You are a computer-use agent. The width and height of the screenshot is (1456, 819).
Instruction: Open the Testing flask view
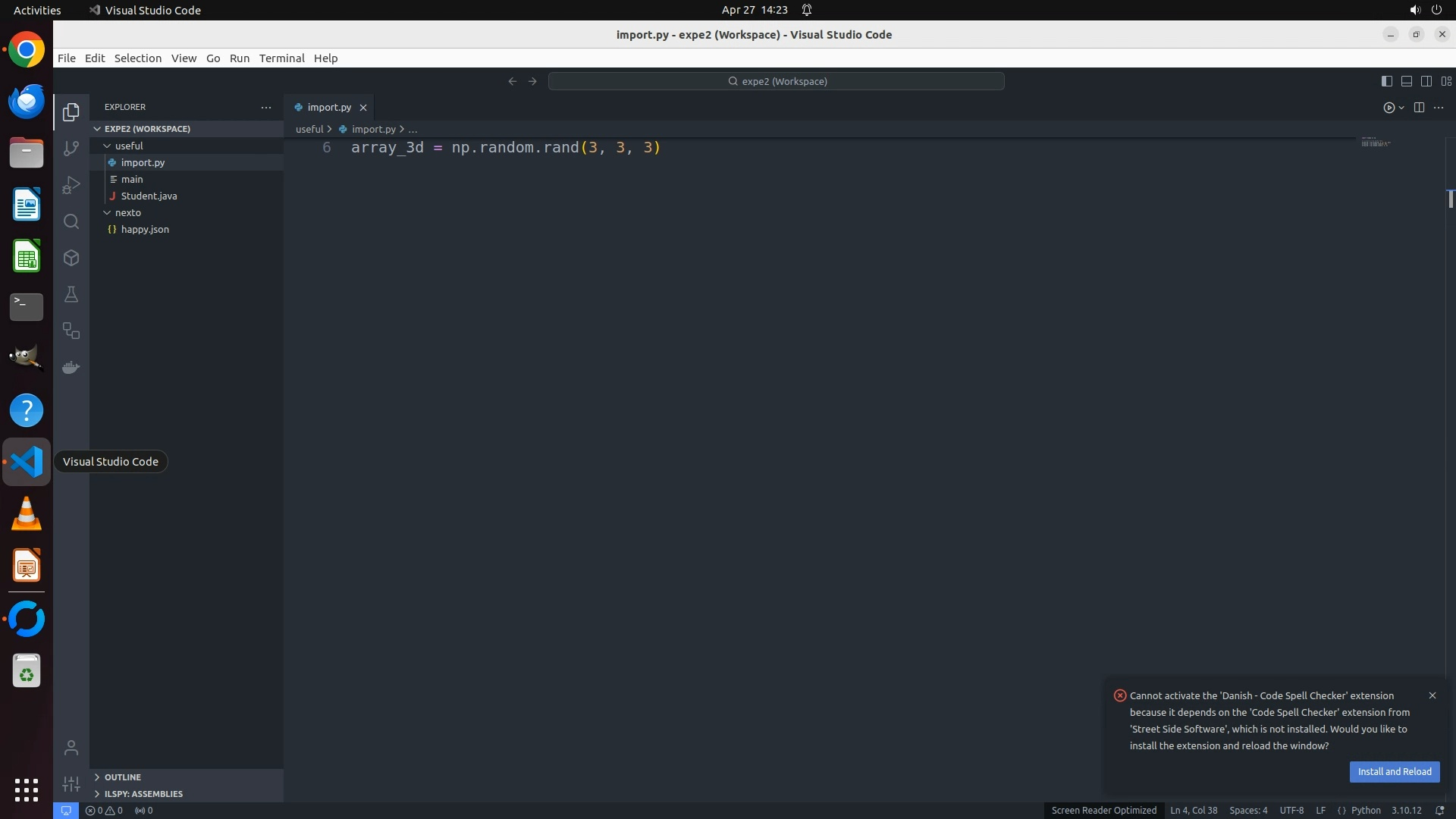71,294
